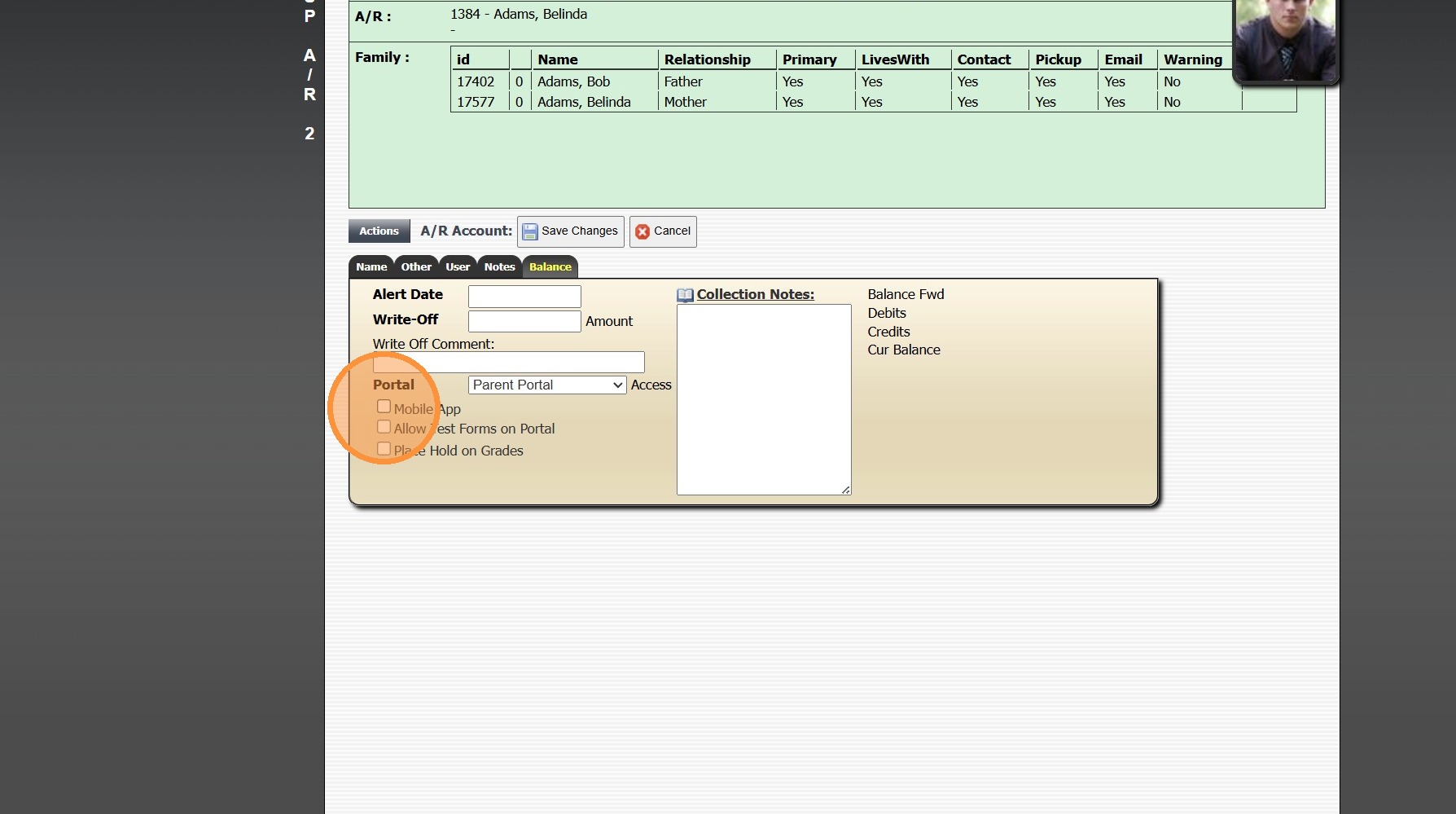
Task: Click the Cancel button label
Action: pyautogui.click(x=672, y=231)
